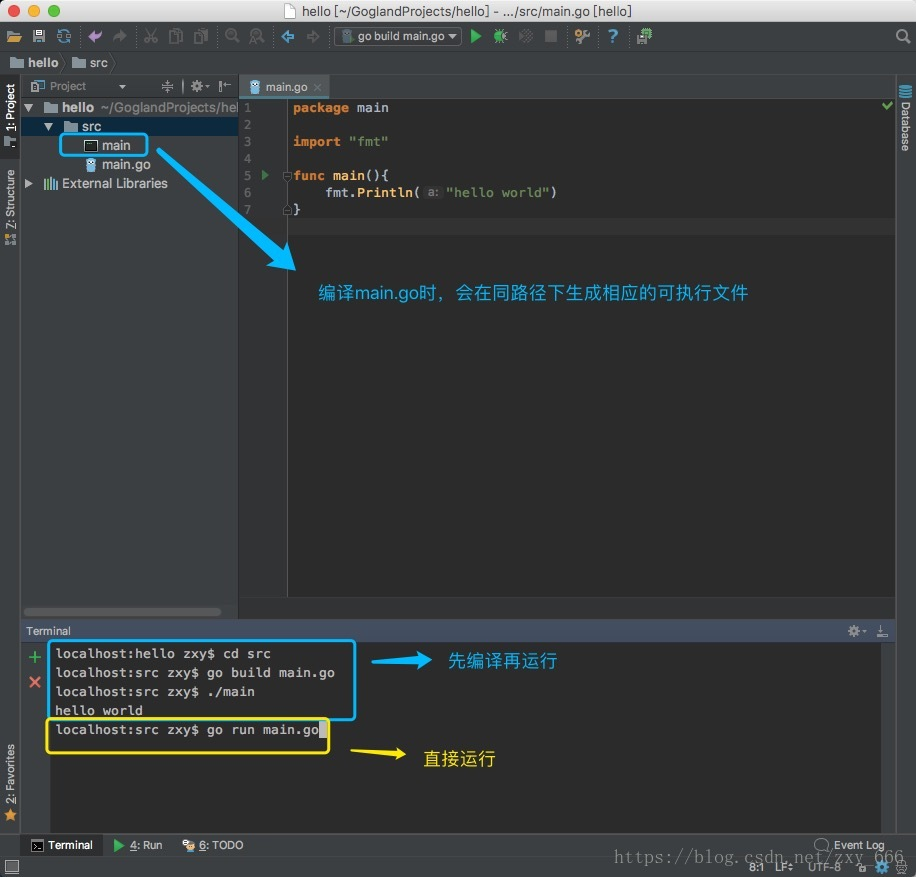The image size is (916, 877).
Task: Open Settings via the wrench icon
Action: coord(582,36)
